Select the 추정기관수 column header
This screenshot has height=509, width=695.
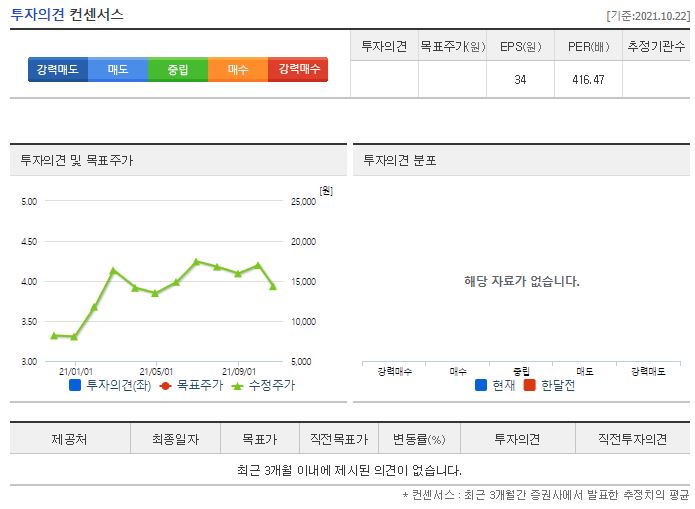point(656,46)
